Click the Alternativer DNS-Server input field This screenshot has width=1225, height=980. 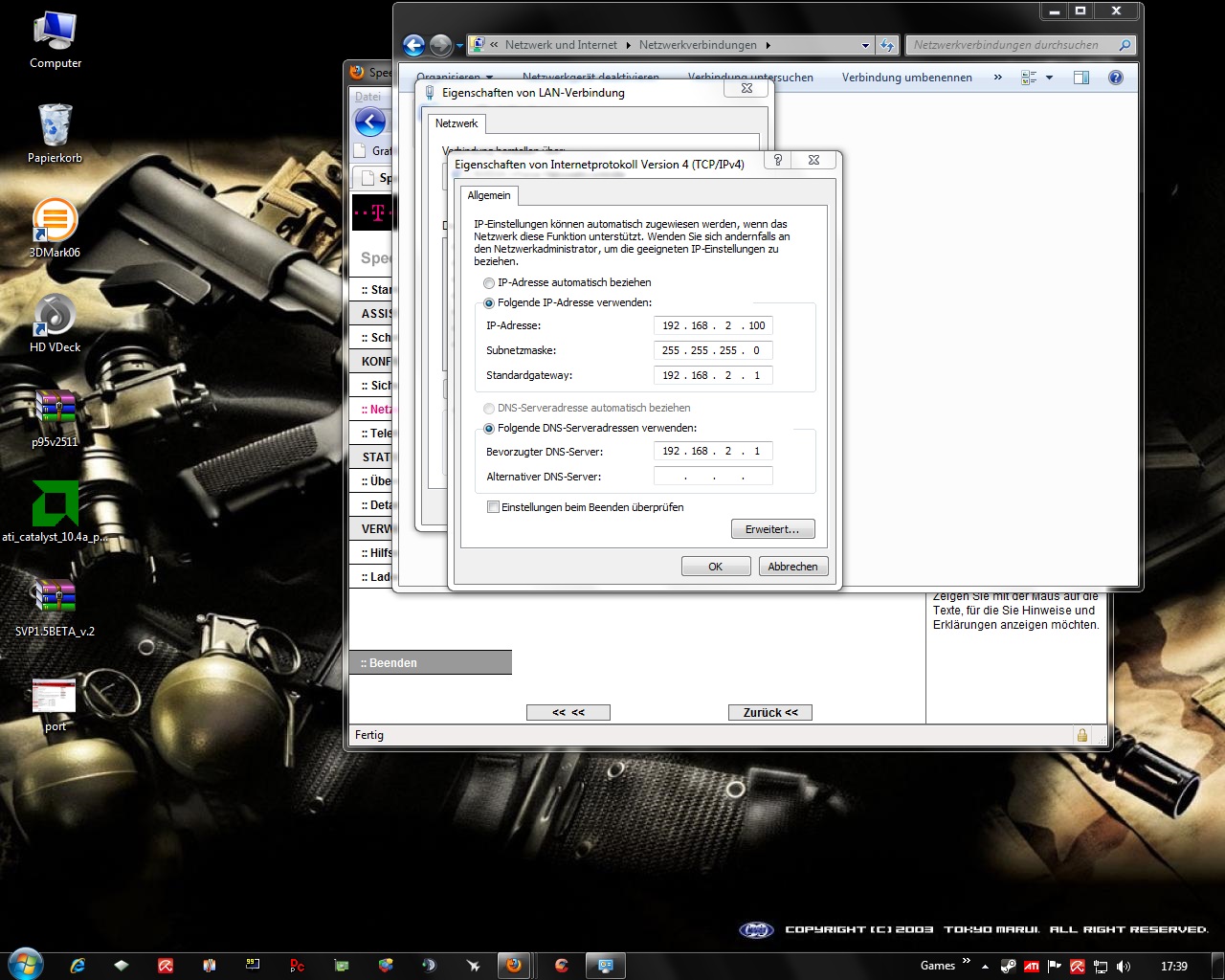click(713, 477)
